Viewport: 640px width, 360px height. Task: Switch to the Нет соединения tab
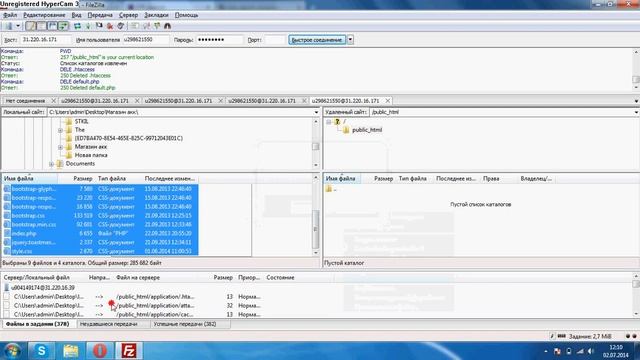click(25, 100)
